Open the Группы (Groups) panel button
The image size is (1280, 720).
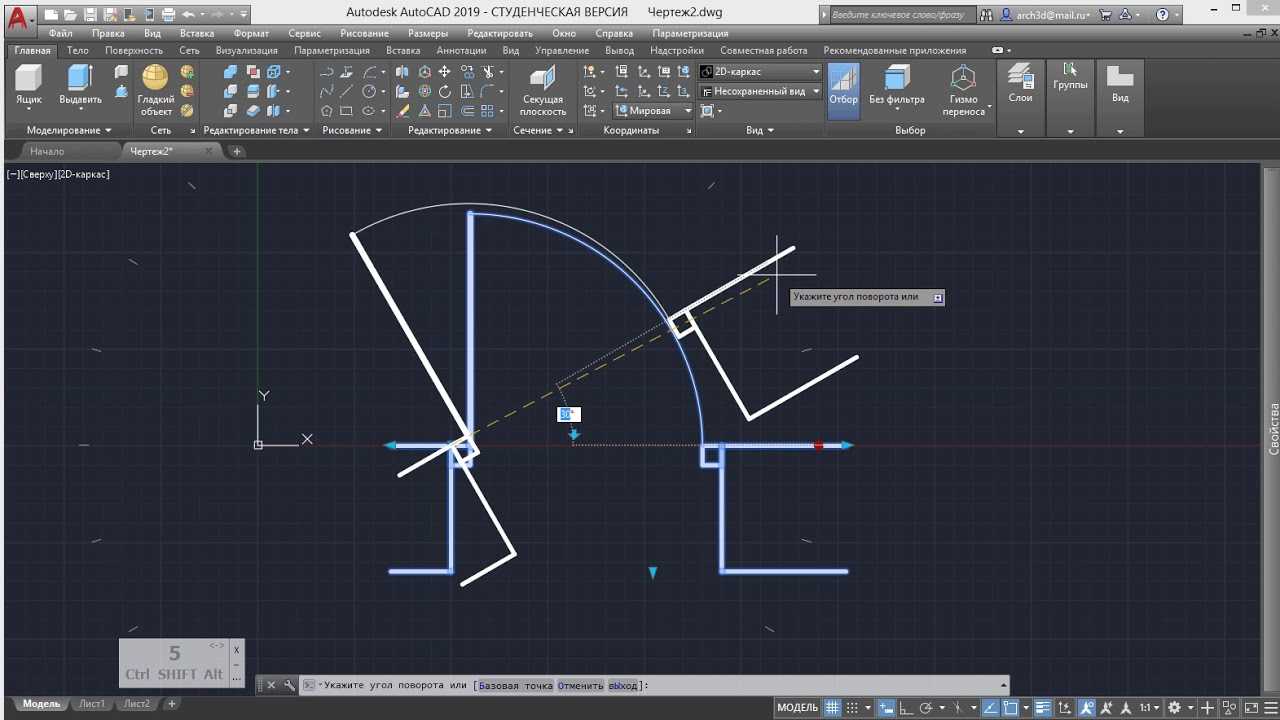[1070, 98]
